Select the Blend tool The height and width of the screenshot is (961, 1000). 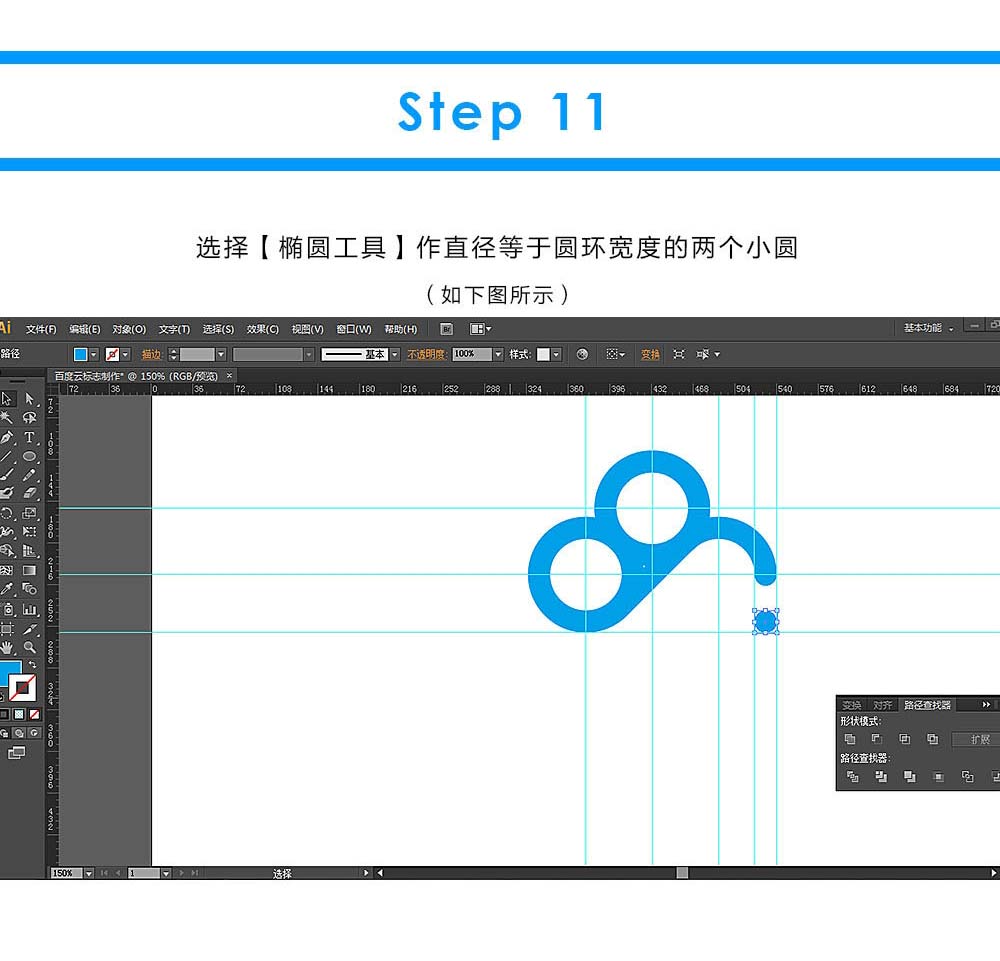(x=29, y=589)
